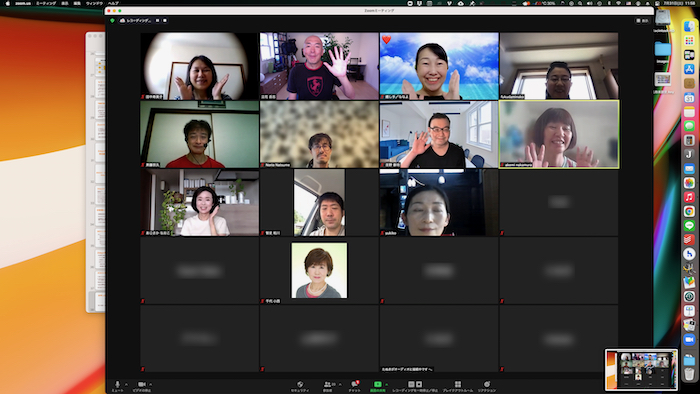
Task: Pause recording using the top-bar pause button
Action: tap(158, 21)
